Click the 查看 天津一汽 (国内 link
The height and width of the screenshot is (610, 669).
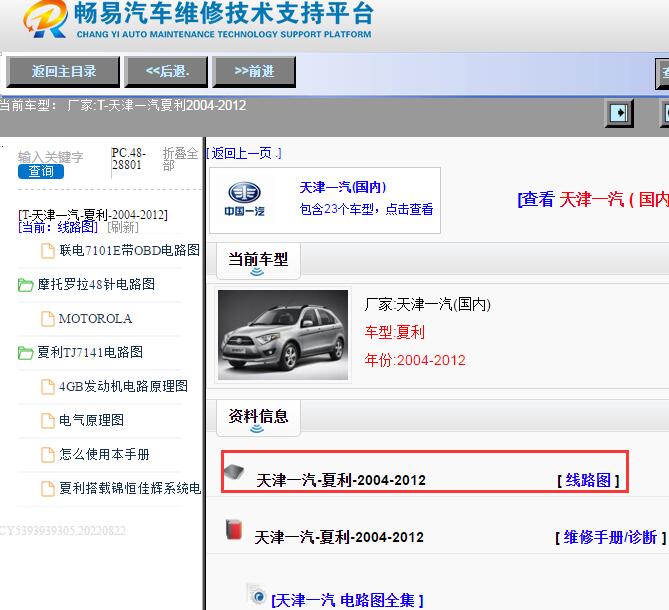[593, 199]
